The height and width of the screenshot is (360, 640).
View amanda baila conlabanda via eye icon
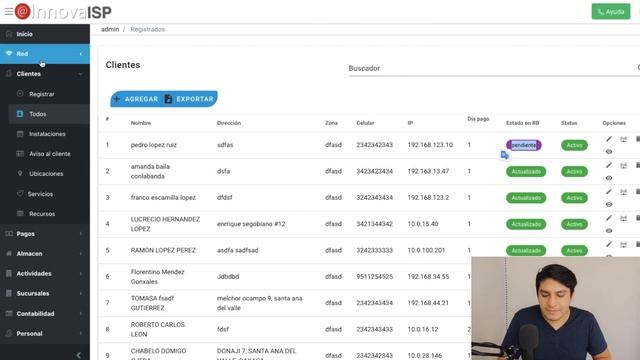609,178
